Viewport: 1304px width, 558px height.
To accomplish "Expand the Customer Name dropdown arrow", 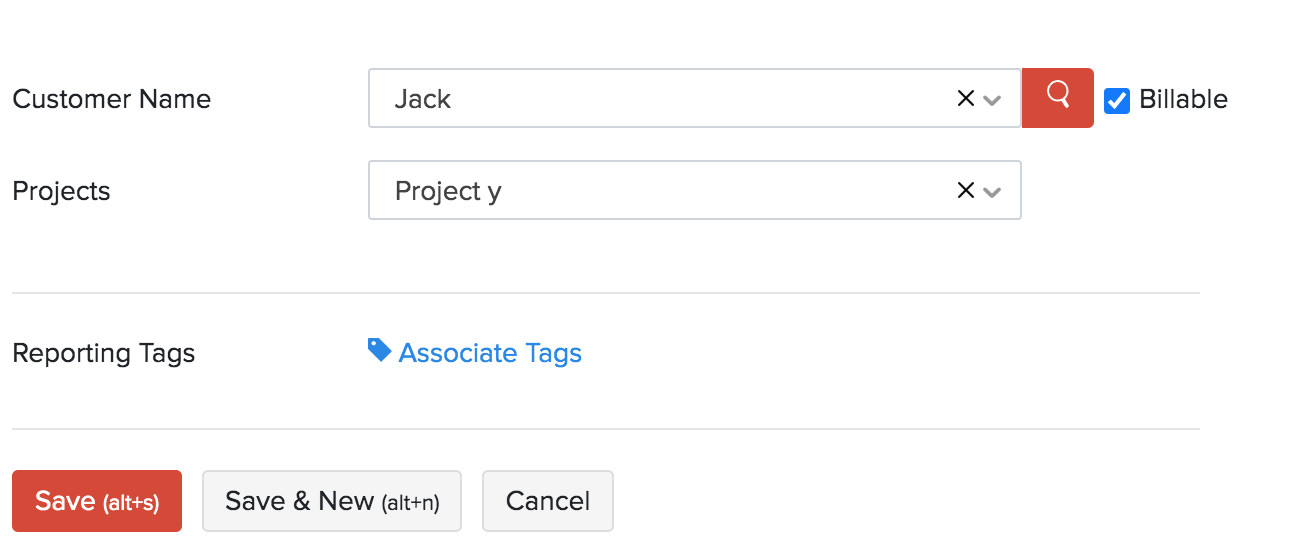I will point(992,100).
